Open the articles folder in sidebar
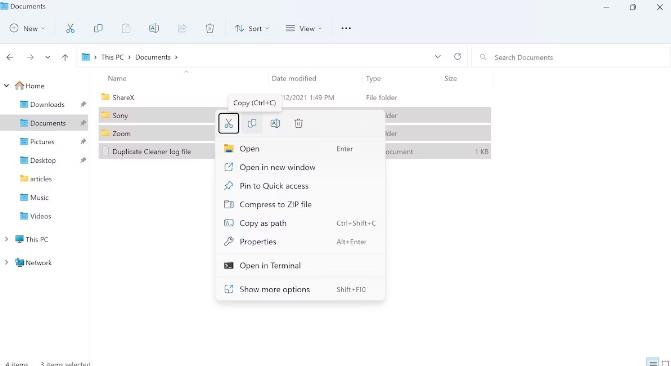671x366 pixels. pyautogui.click(x=41, y=179)
